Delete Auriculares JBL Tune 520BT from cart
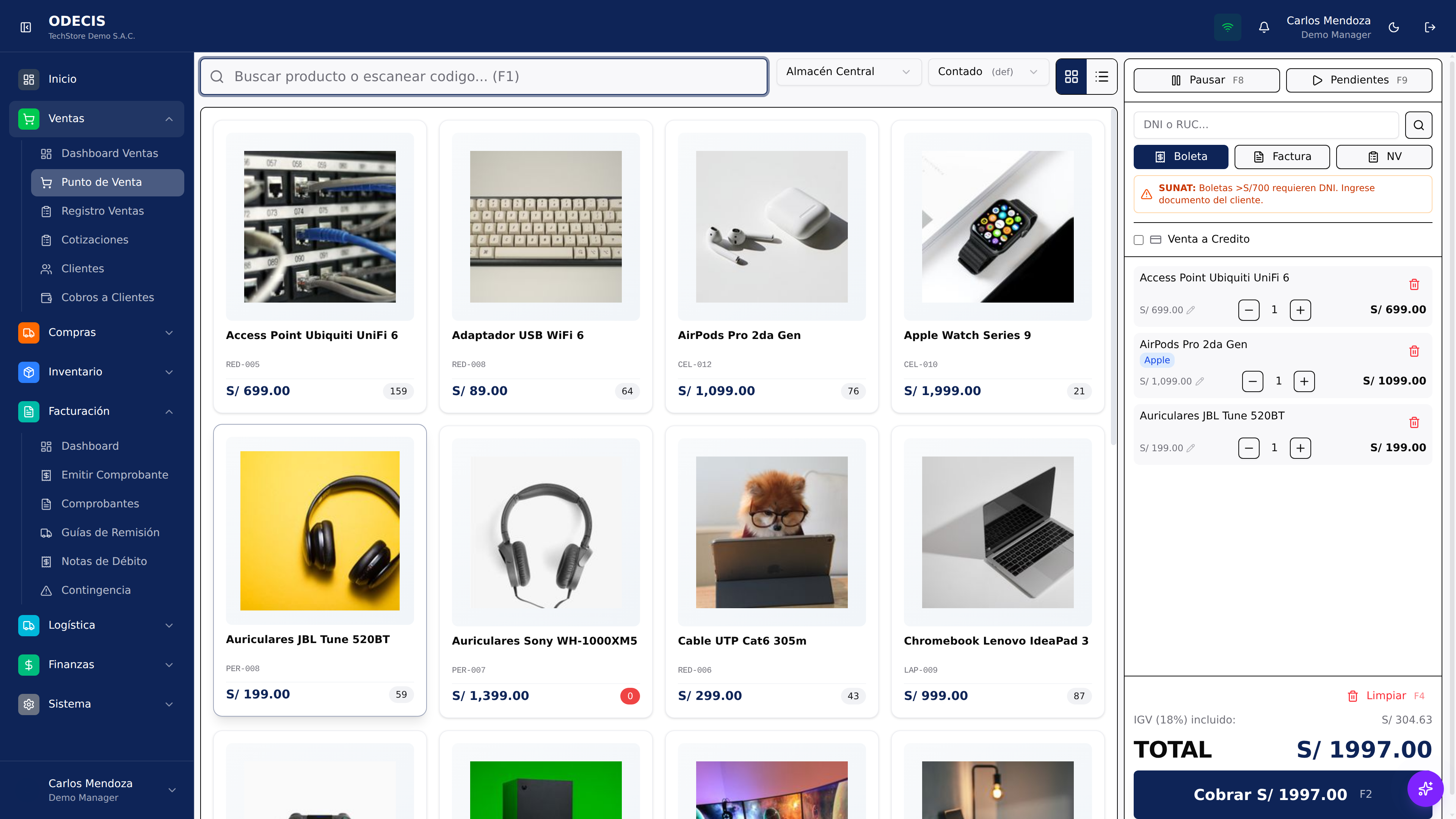This screenshot has height=819, width=1456. [x=1414, y=422]
